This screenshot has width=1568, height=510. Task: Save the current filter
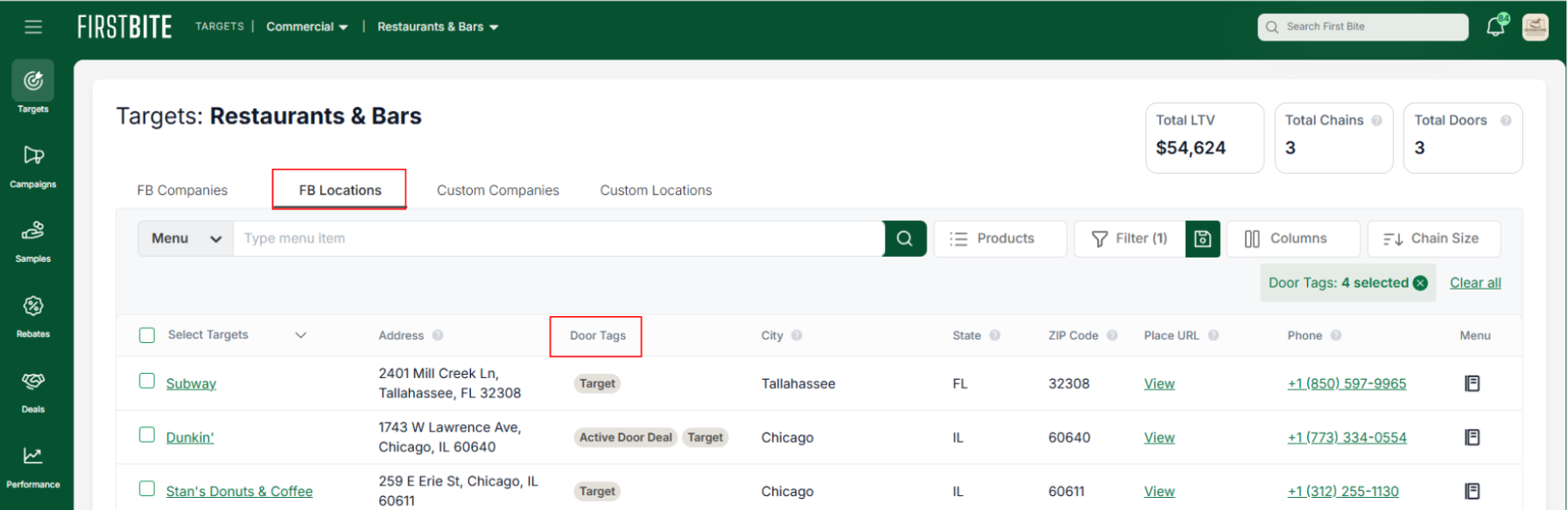tap(1203, 239)
